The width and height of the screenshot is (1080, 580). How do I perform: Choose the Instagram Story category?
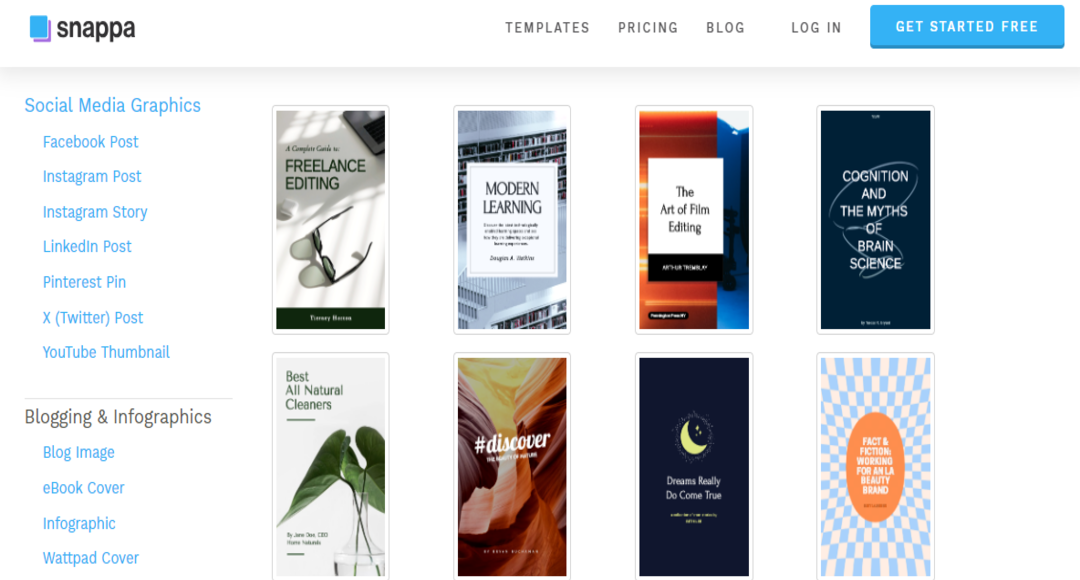tap(95, 212)
